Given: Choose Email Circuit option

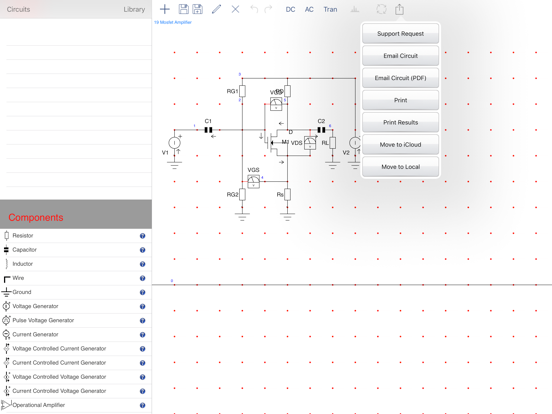Looking at the screenshot, I should click(401, 56).
